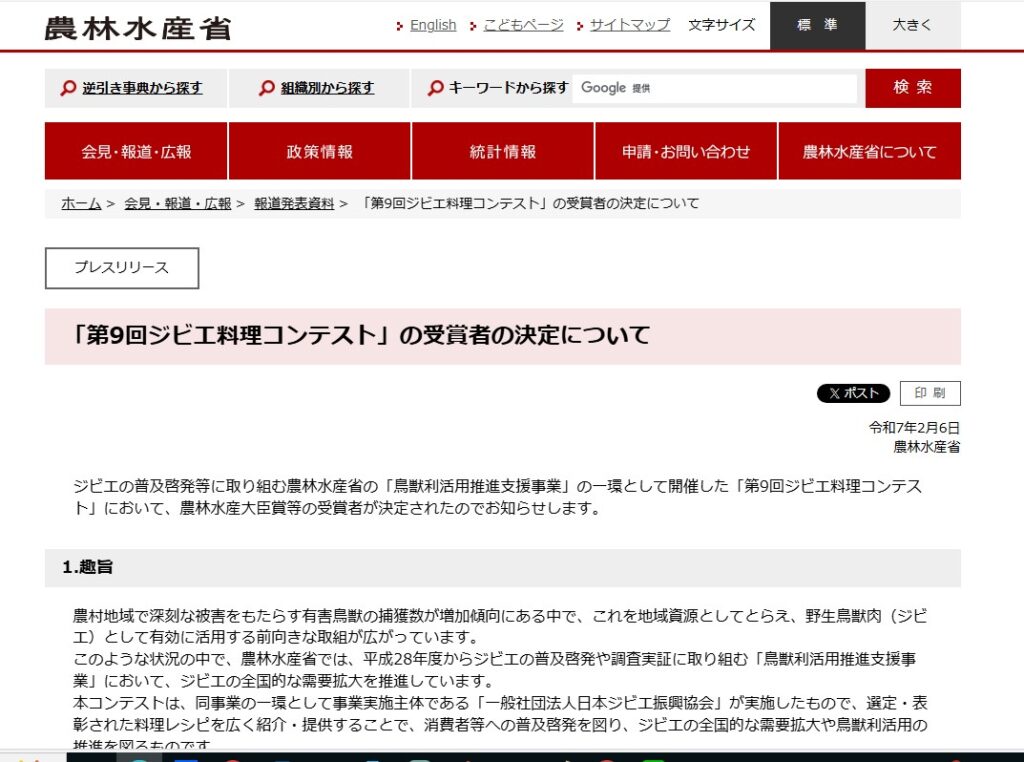Open the 政策情報 menu

[x=319, y=152]
